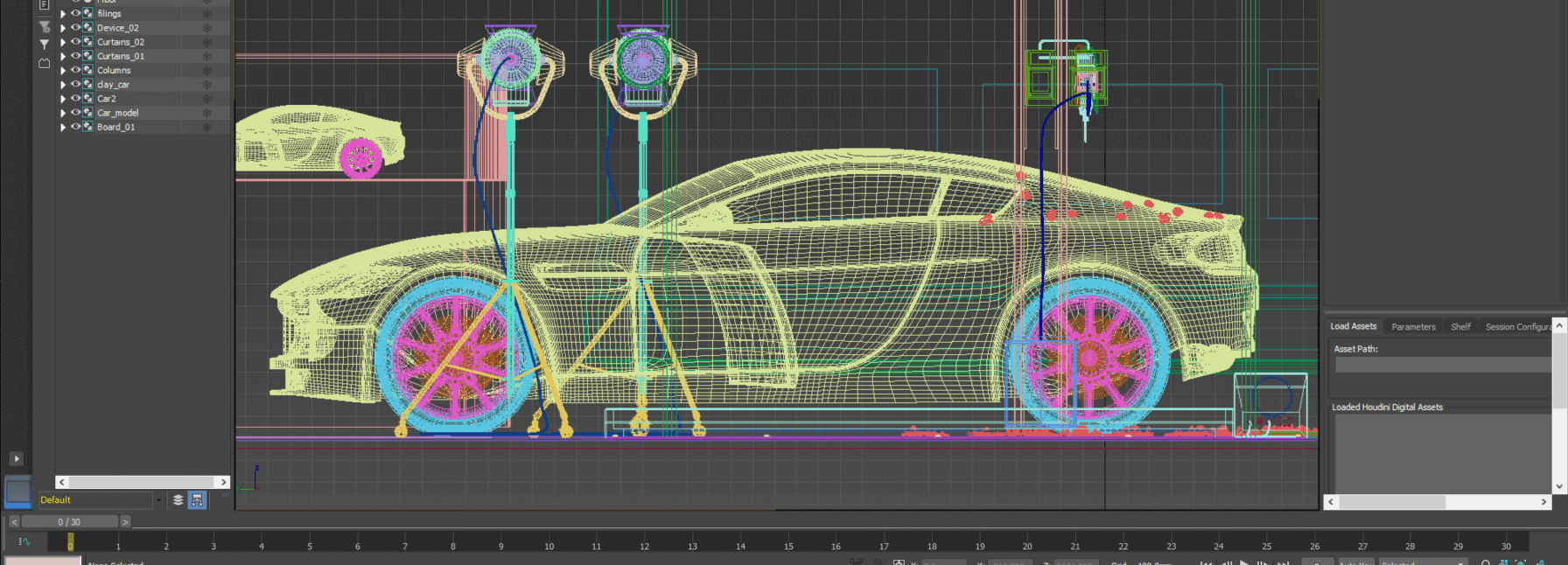Click the previous frame left arrow button
1568x565 pixels.
(14, 522)
